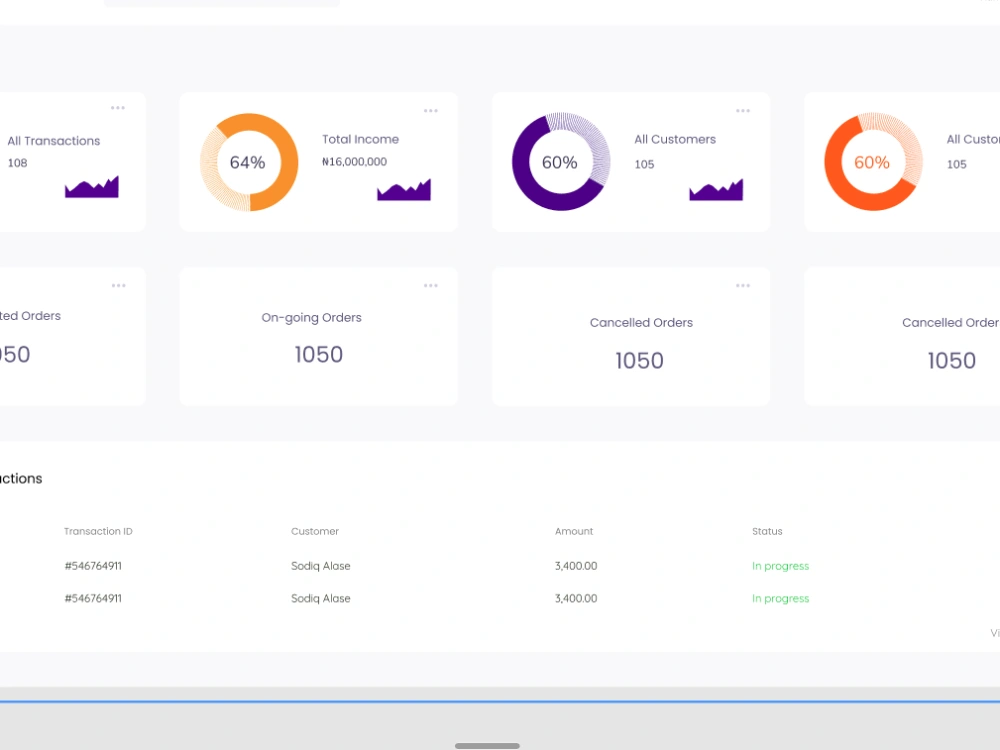Screen dimensions: 1000x750
Task: Select the All Transactions title
Action: tap(54, 141)
